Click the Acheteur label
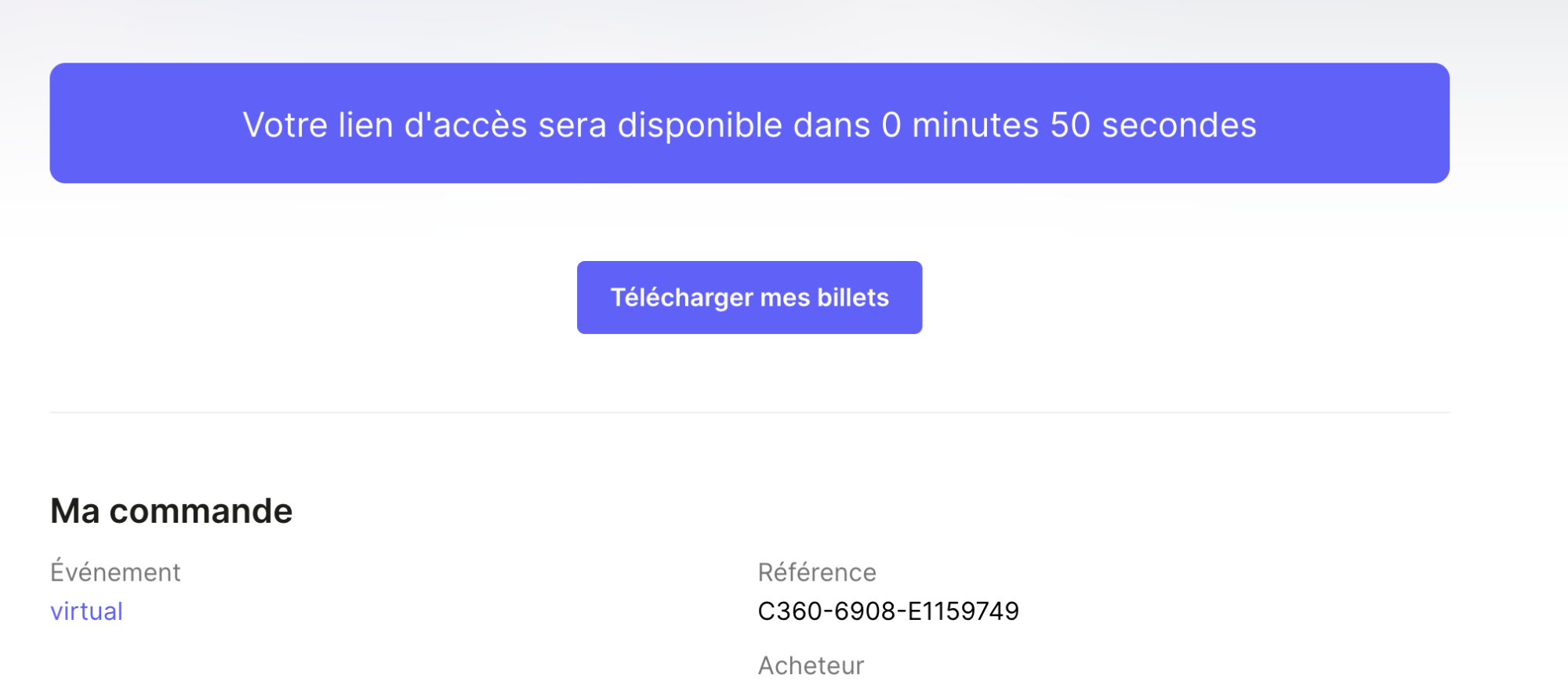The width and height of the screenshot is (1568, 696). (x=811, y=665)
